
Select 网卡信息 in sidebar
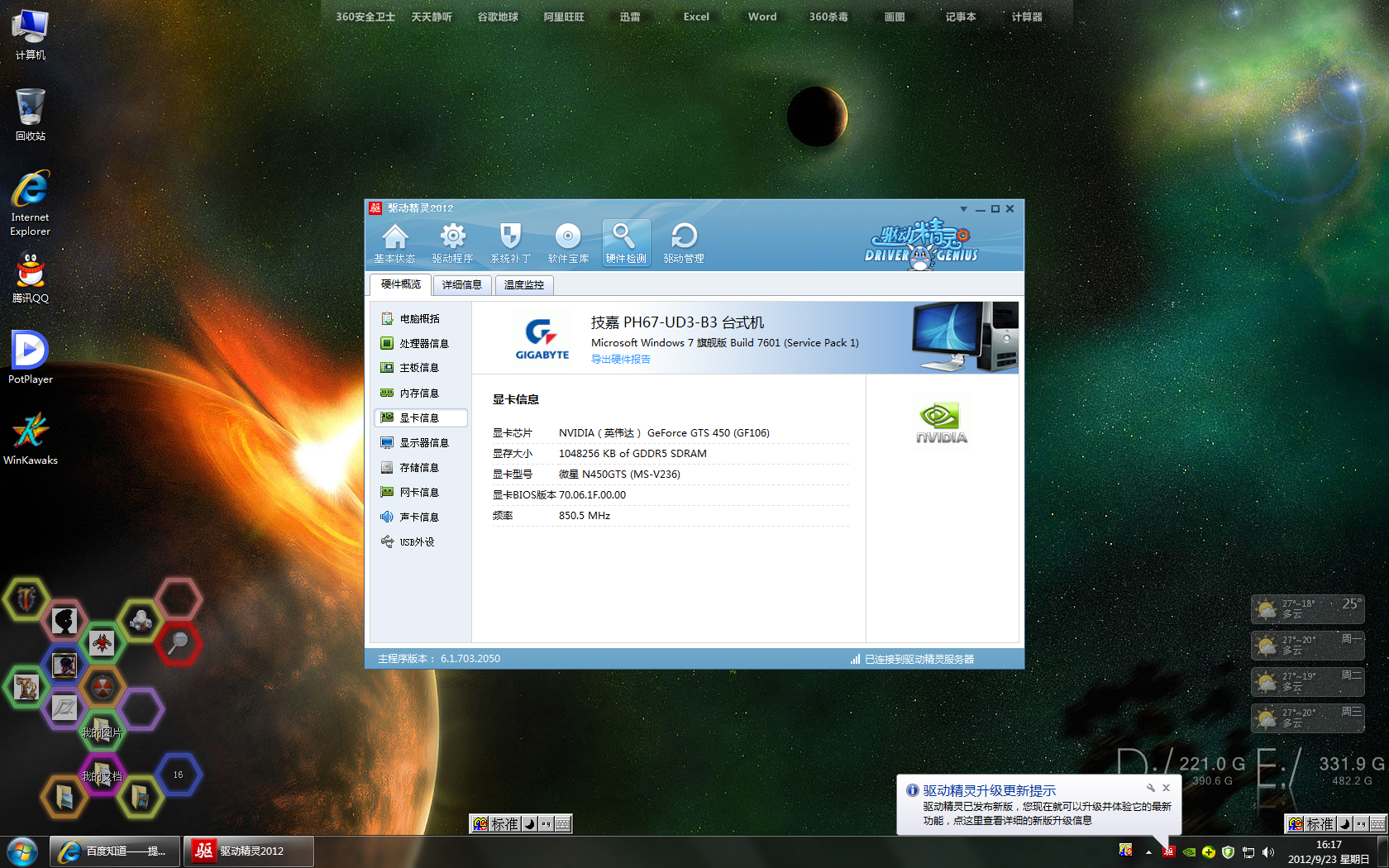click(420, 492)
